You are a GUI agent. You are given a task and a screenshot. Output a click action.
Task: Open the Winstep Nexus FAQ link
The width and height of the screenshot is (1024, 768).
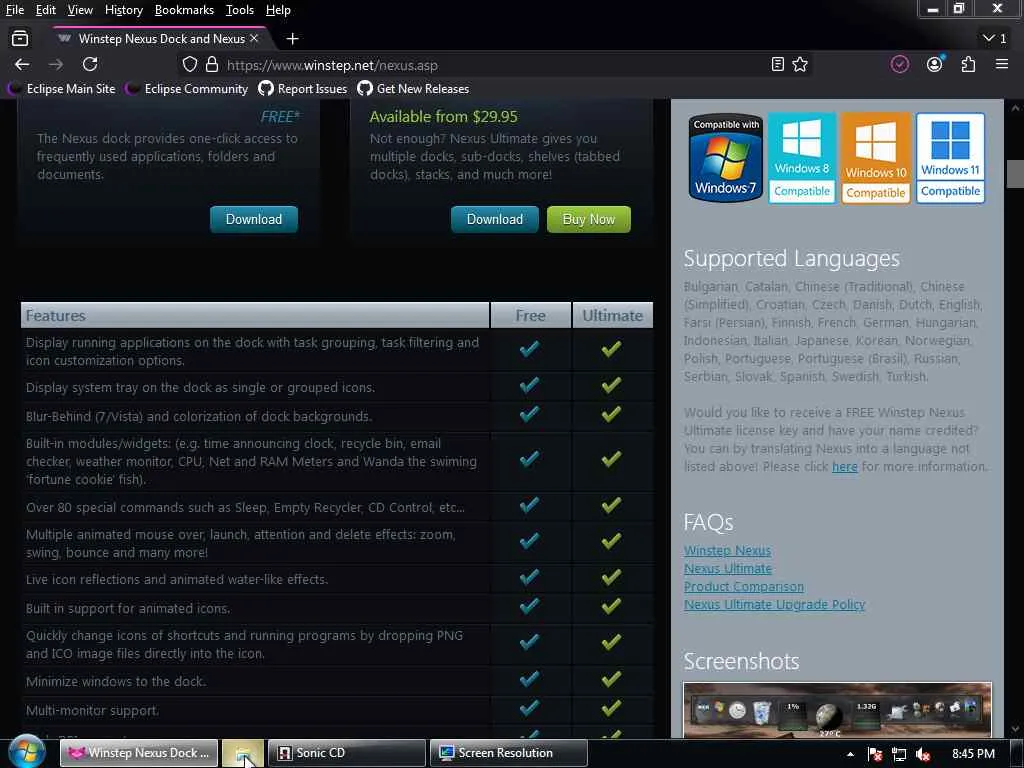728,551
